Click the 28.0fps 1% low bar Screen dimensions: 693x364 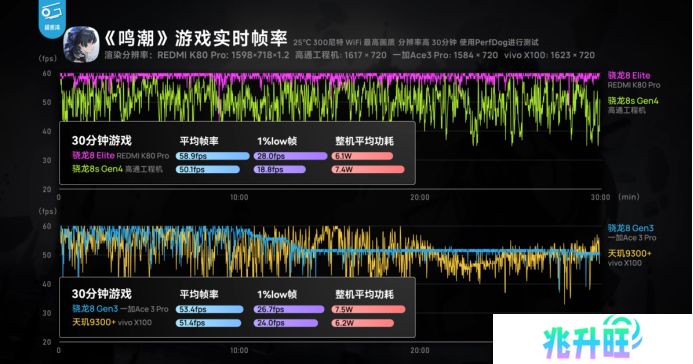tap(290, 156)
